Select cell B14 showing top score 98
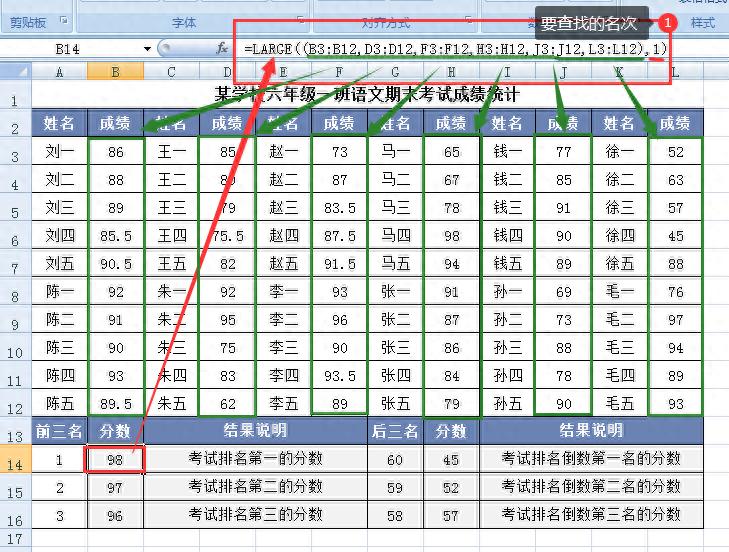 [115, 459]
